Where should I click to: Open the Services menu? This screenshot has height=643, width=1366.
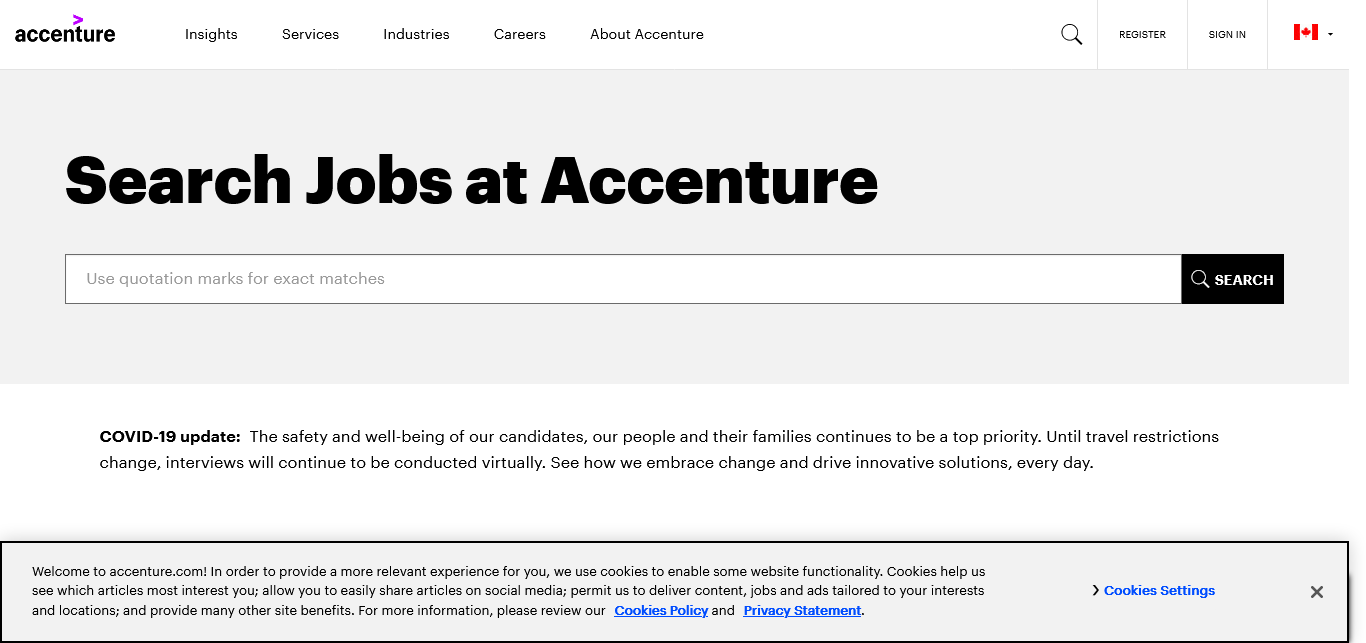(310, 34)
